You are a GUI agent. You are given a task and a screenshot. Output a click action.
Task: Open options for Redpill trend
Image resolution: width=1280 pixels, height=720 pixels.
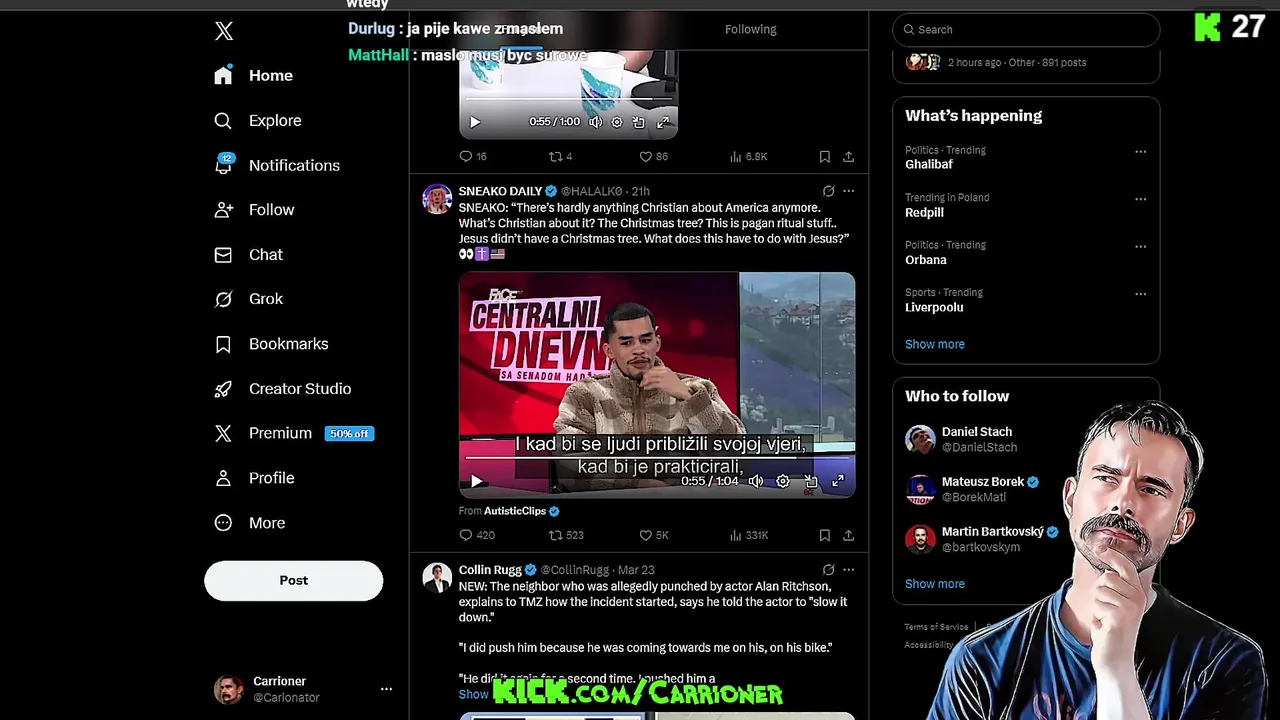click(x=1140, y=199)
